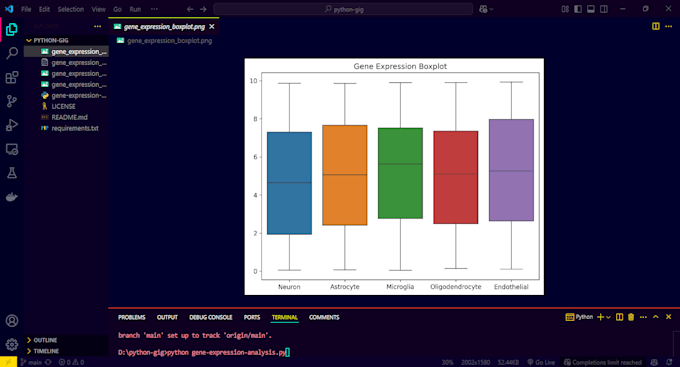Viewport: 680px width, 367px height.
Task: Open the Extensions view in the activity bar
Action: pos(12,78)
